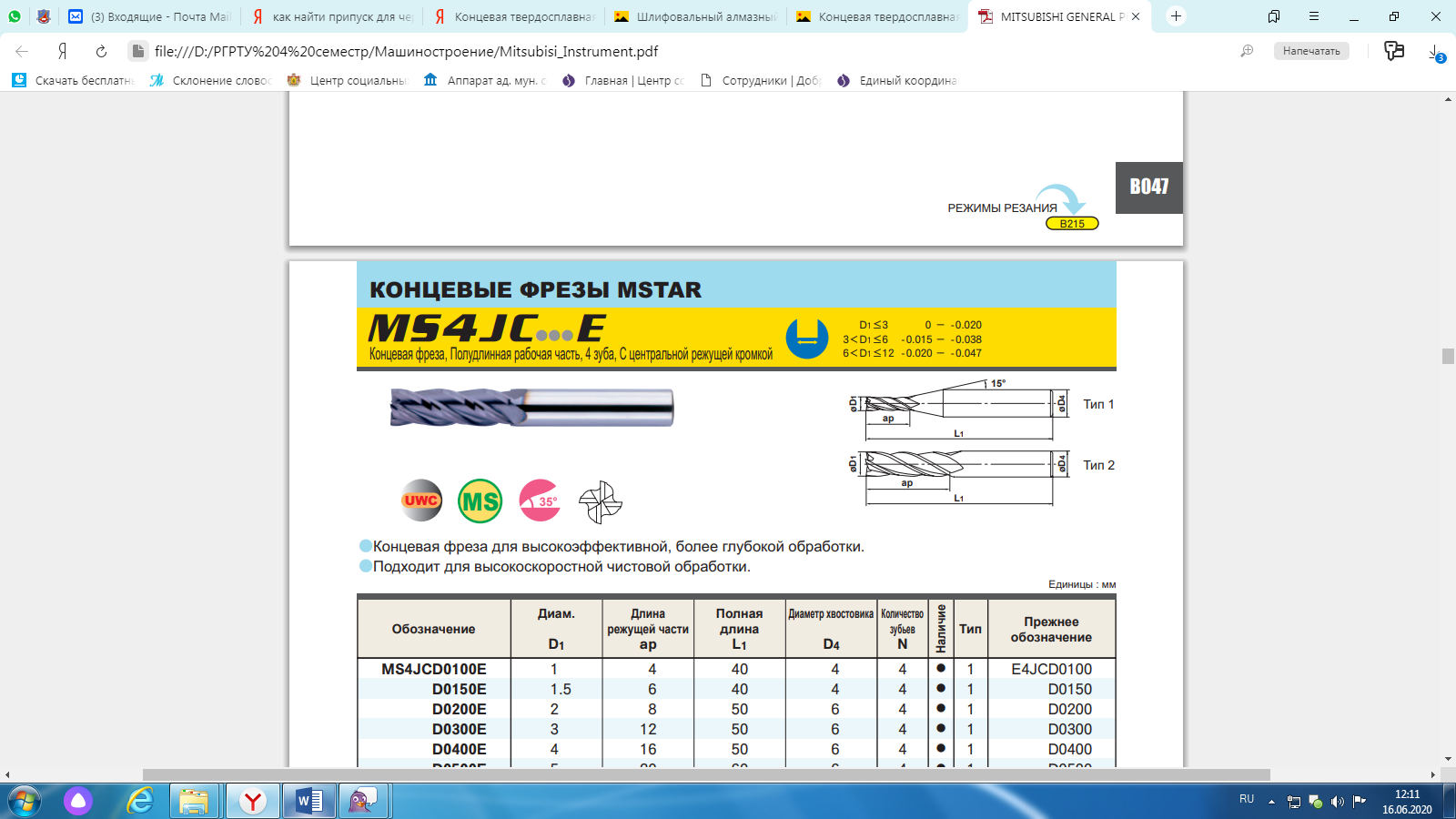
Task: Open the feedback chat icon
Action: [1393, 51]
